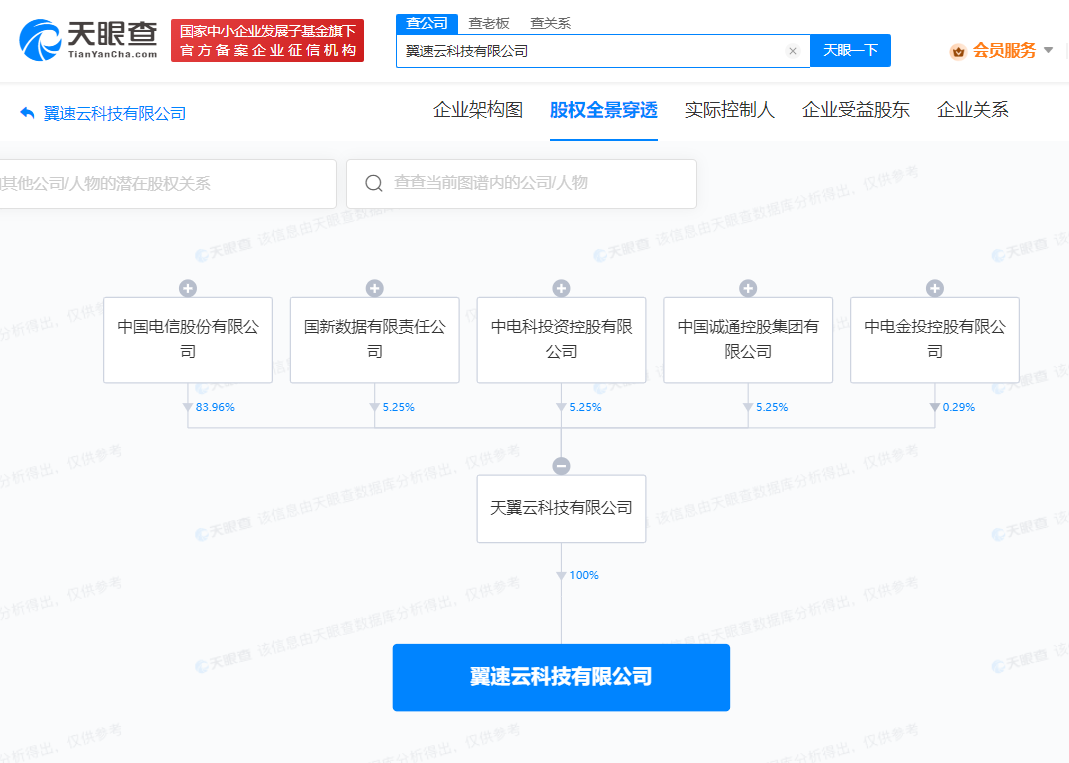The width and height of the screenshot is (1069, 763).
Task: Expand shareholders of 中国电信股份有限公司
Action: pyautogui.click(x=188, y=288)
